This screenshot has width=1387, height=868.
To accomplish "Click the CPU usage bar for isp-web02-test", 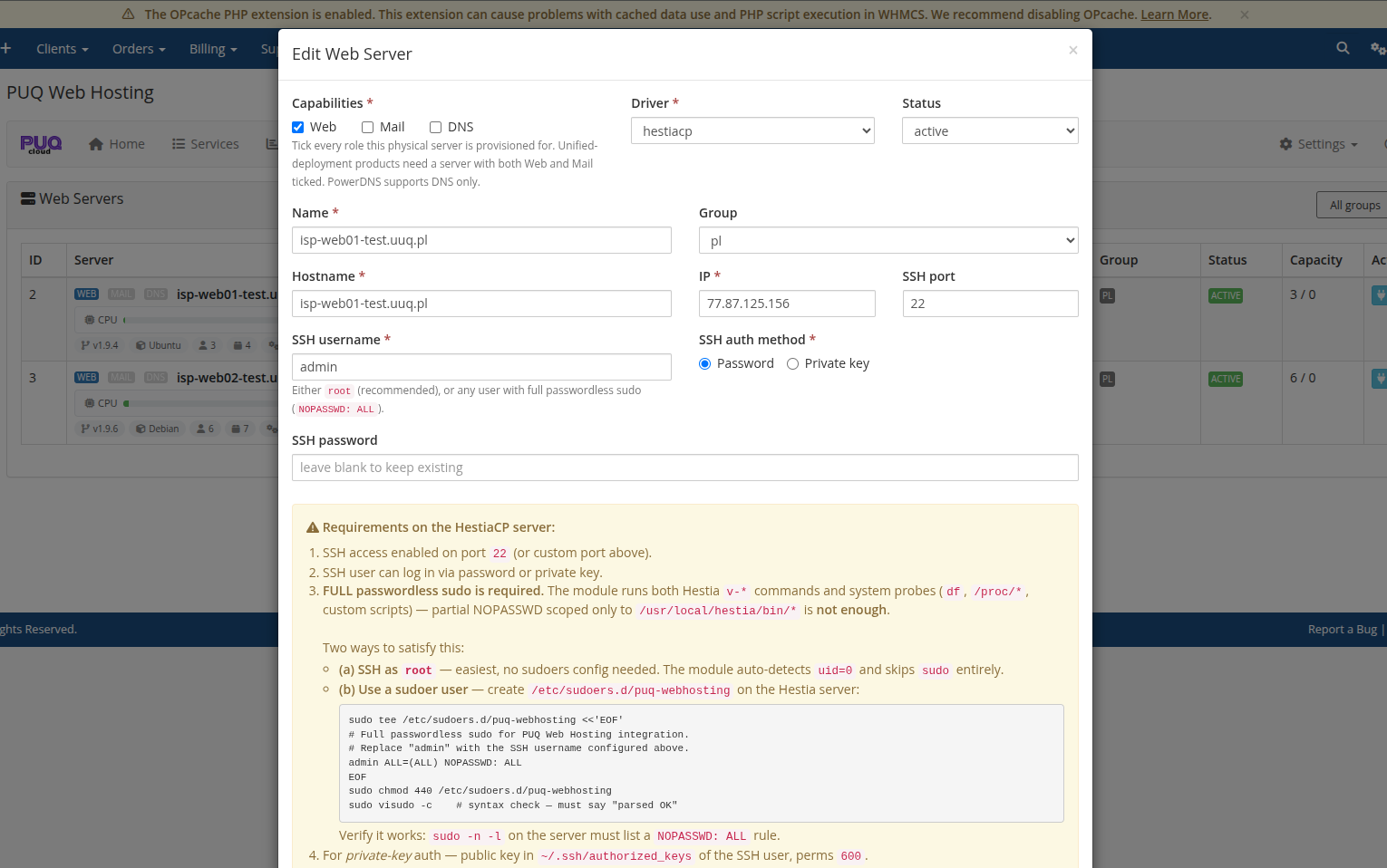I will click(x=199, y=403).
